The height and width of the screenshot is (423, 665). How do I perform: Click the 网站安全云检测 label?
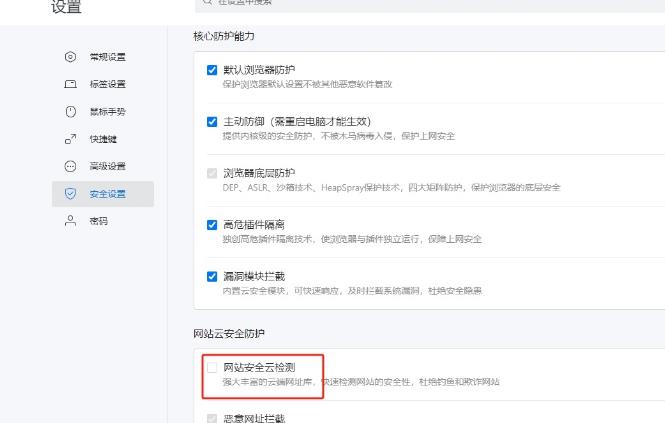tap(259, 367)
